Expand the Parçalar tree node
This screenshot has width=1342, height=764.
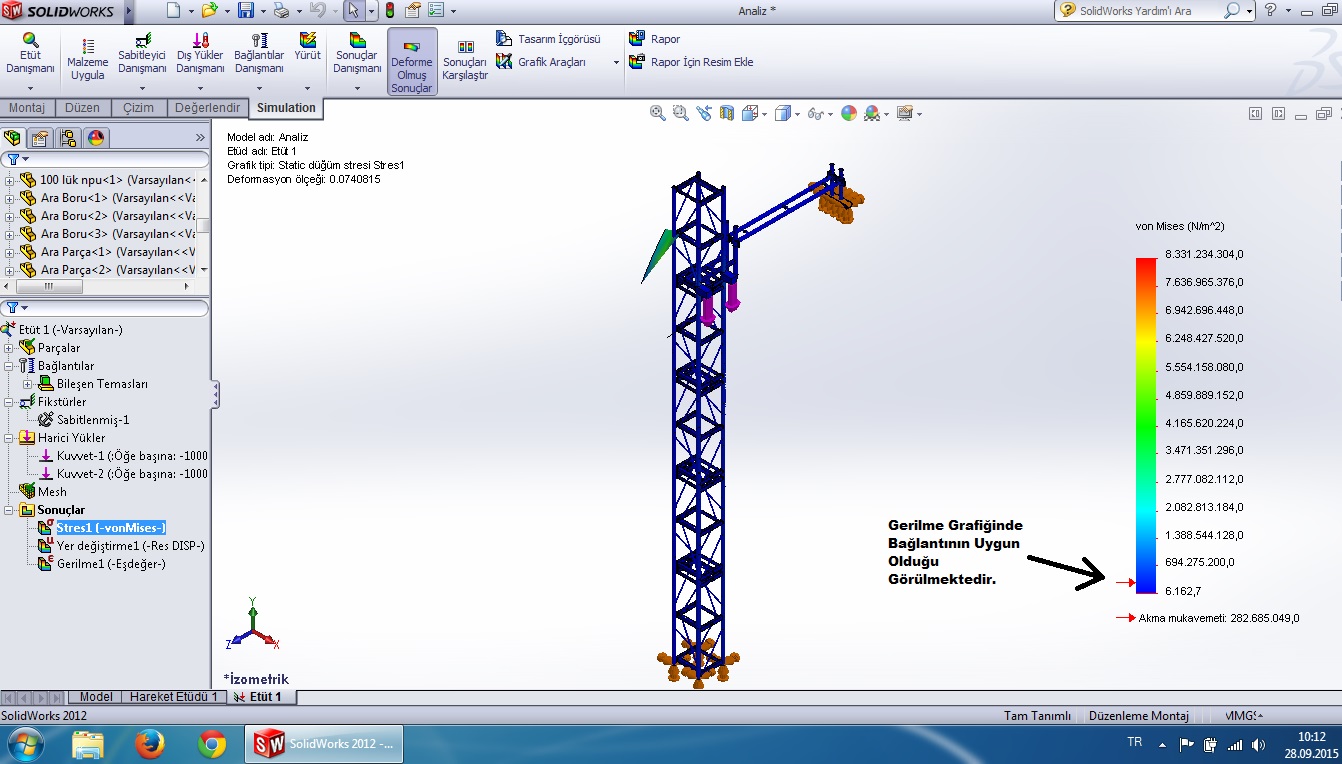pos(10,348)
